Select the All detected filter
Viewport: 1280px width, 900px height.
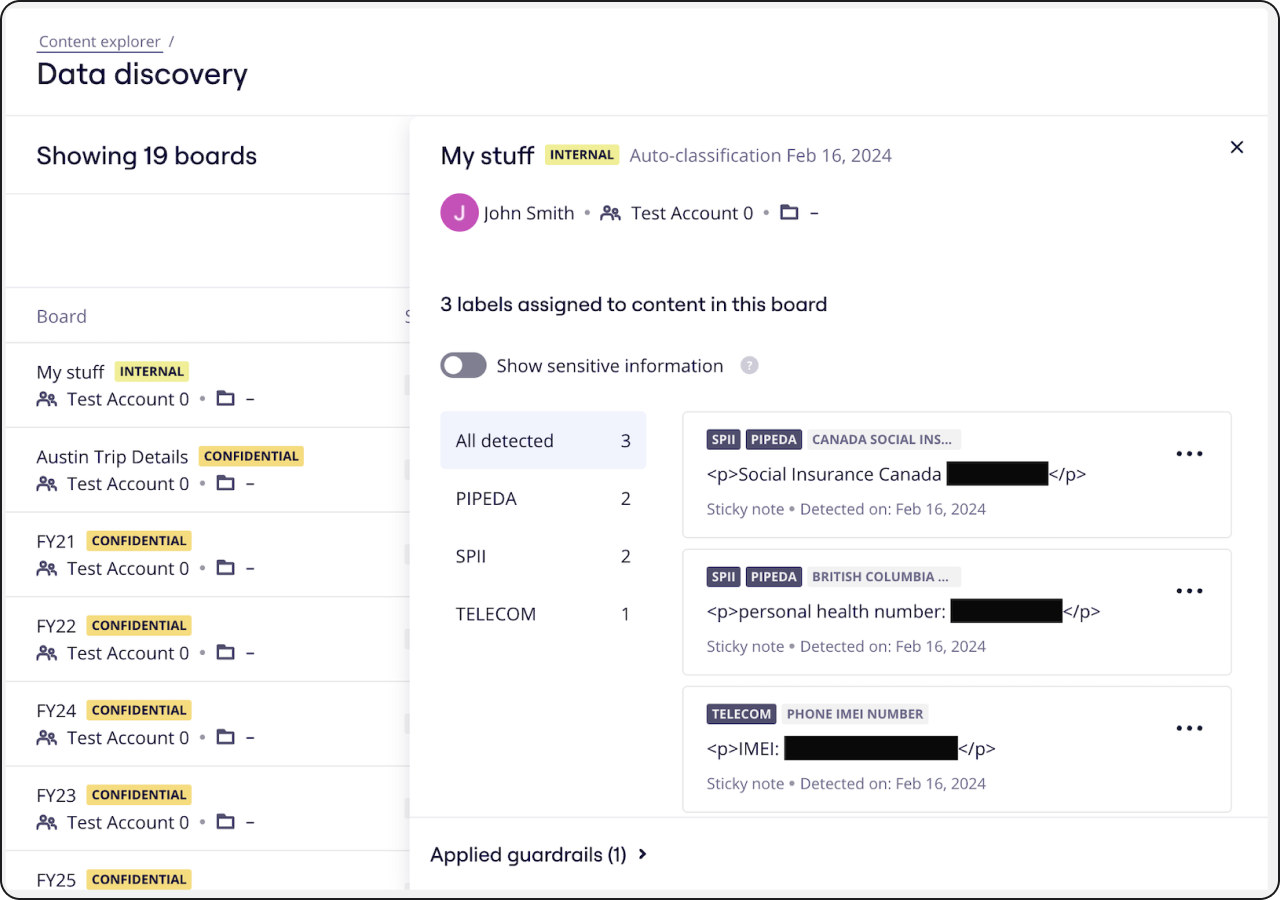(x=542, y=441)
